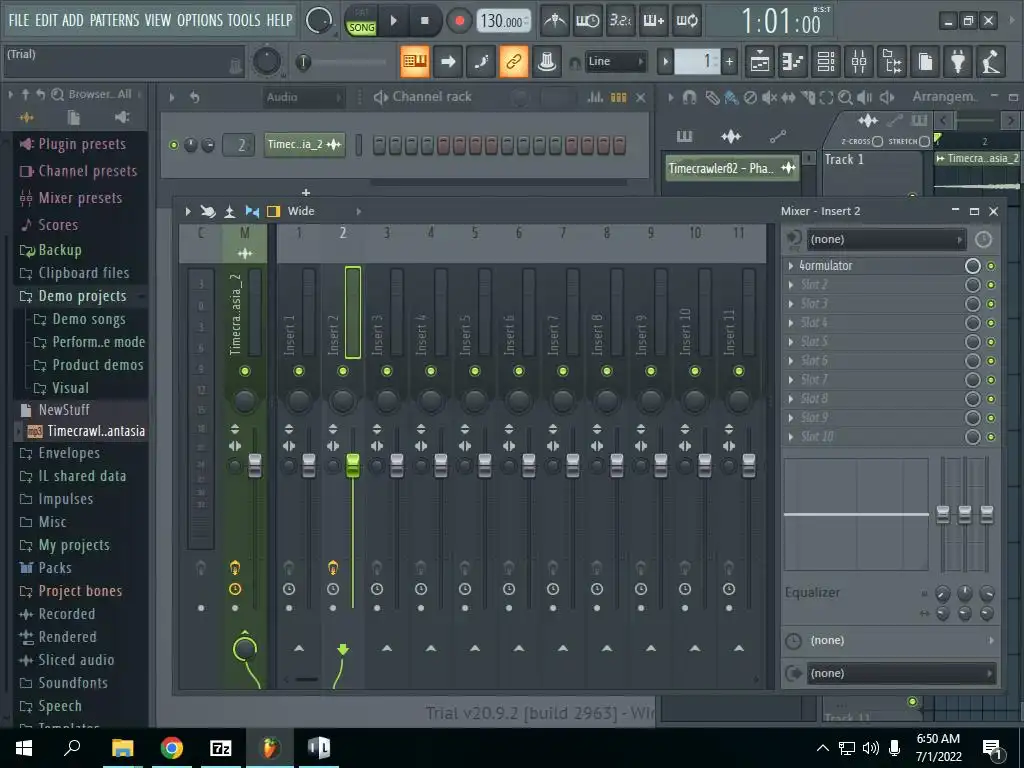The width and height of the screenshot is (1024, 768).
Task: Open the OPTIONS menu
Action: [x=200, y=20]
